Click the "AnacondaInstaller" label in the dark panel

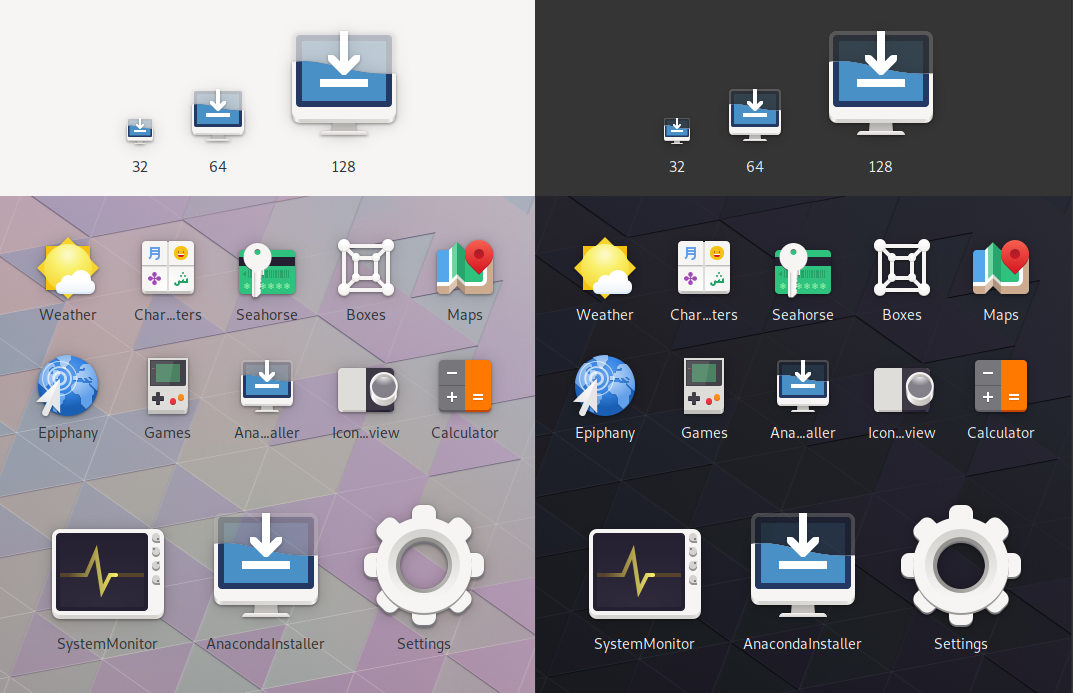pyautogui.click(x=803, y=644)
